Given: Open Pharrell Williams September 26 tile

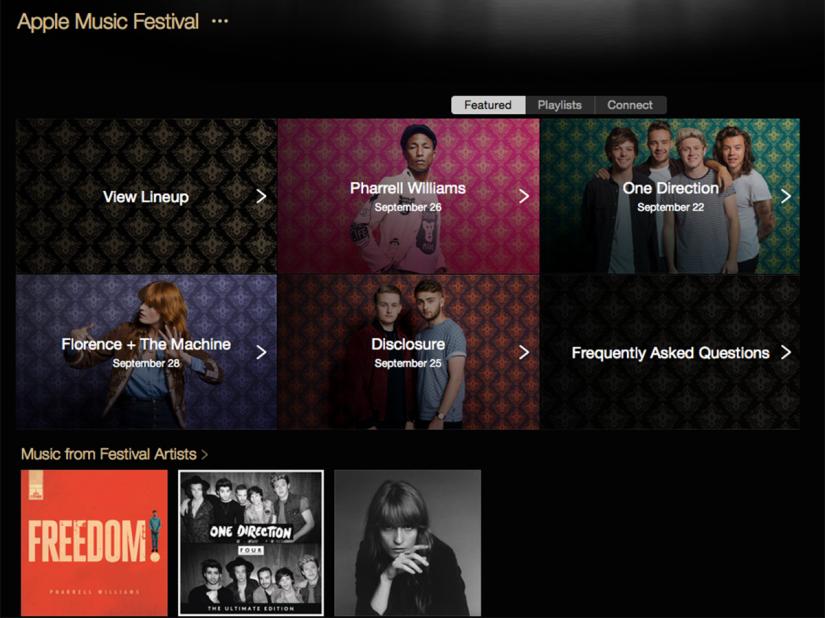Looking at the screenshot, I should (408, 196).
